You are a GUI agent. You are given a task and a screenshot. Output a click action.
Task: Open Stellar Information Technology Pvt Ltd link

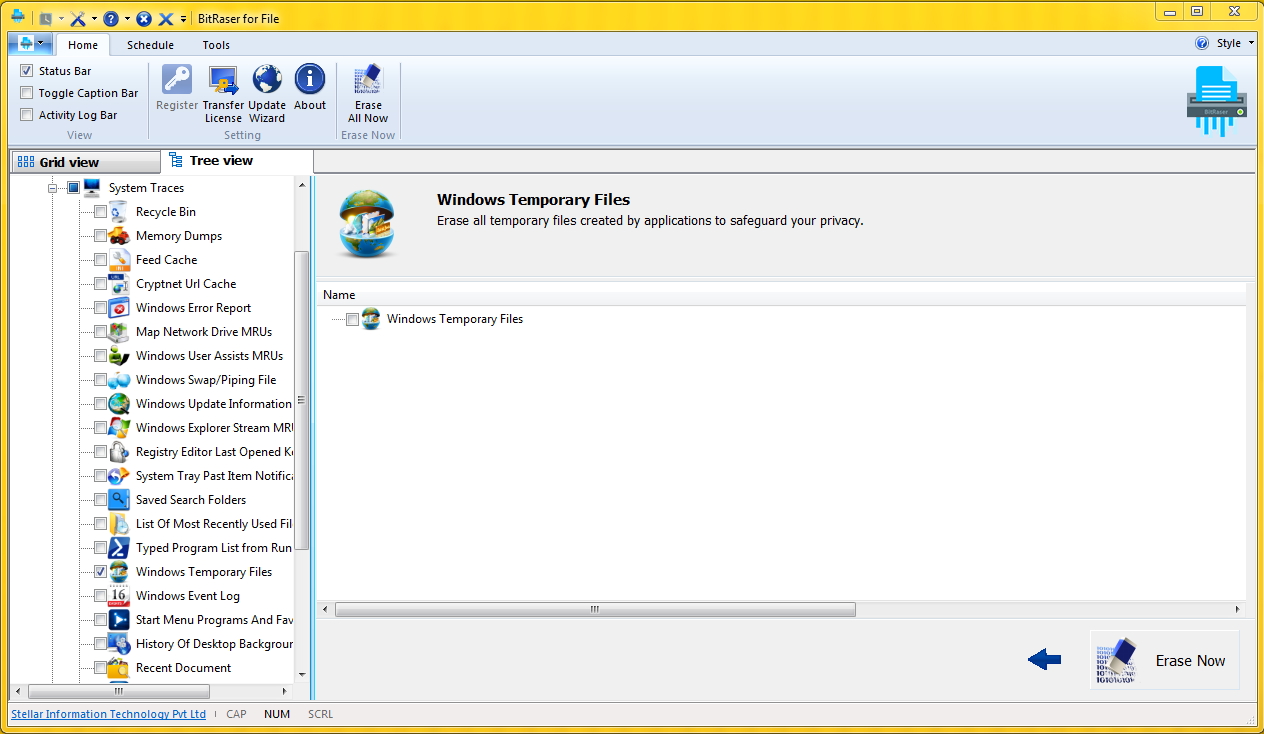point(108,714)
